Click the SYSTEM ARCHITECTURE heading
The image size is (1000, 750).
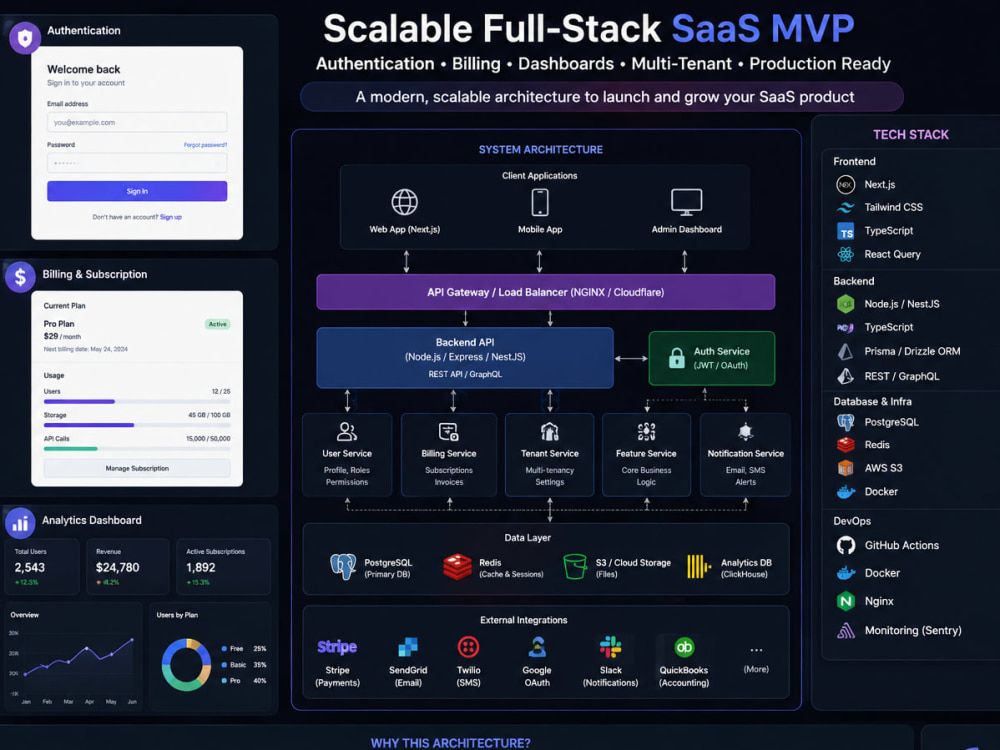point(541,149)
